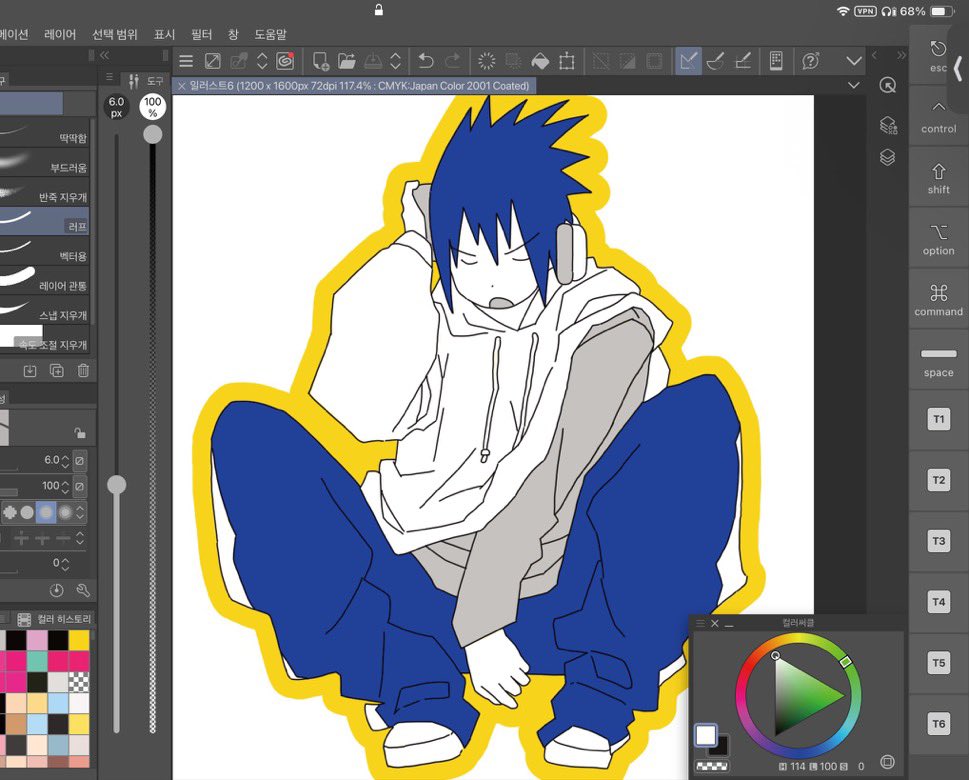This screenshot has width=969, height=780.
Task: Click the duplicate sub tool icon
Action: tap(56, 371)
